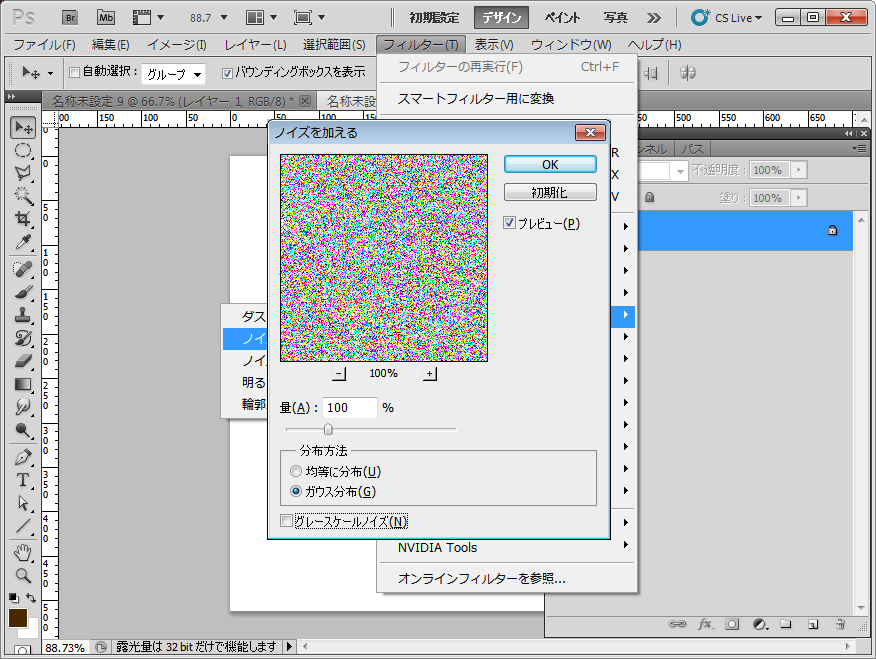Zoom out preview with the minus button
Viewport: 876px width, 659px height.
[339, 374]
